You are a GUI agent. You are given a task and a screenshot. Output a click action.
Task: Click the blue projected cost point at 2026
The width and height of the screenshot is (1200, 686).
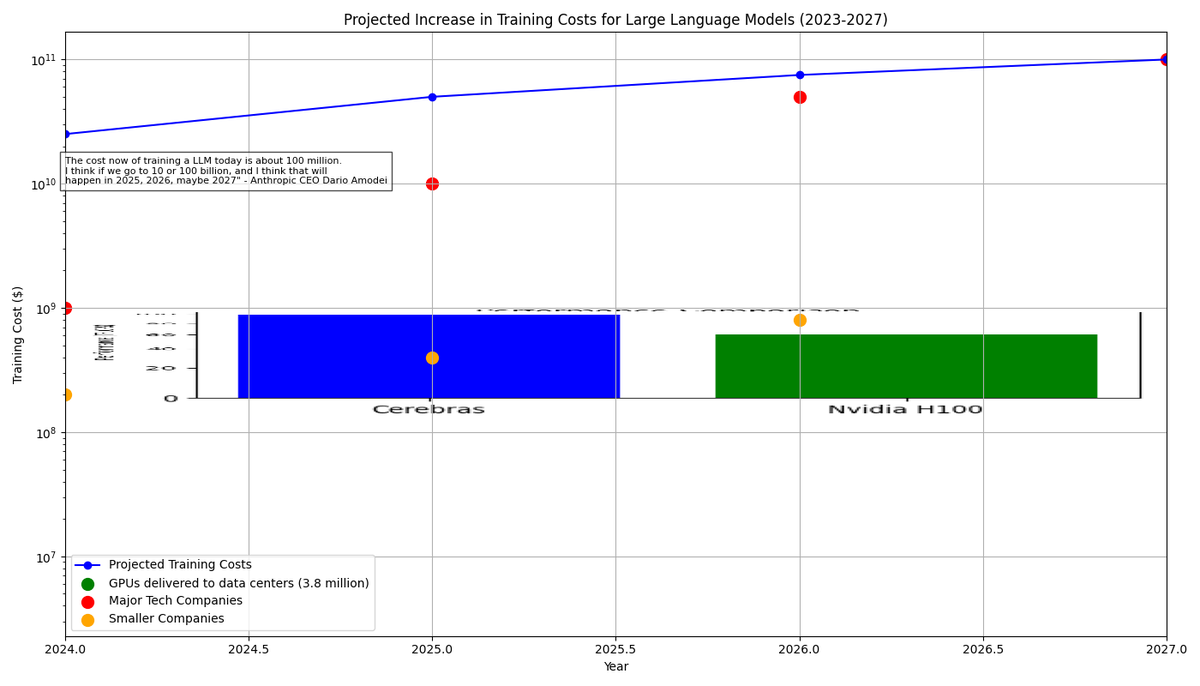coord(800,75)
